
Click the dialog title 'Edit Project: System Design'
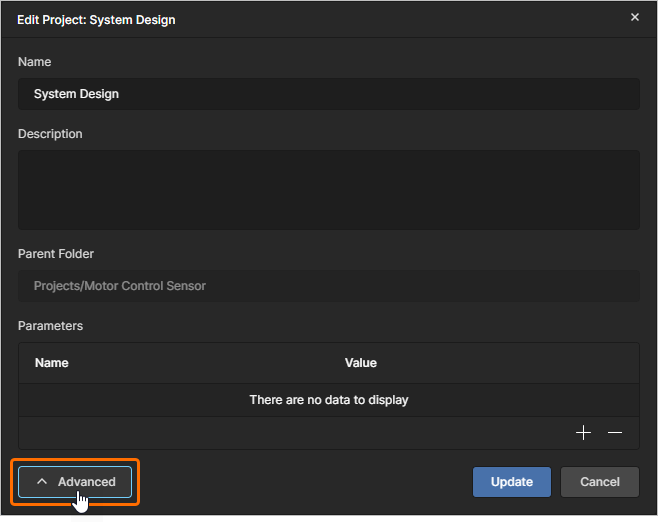(96, 19)
